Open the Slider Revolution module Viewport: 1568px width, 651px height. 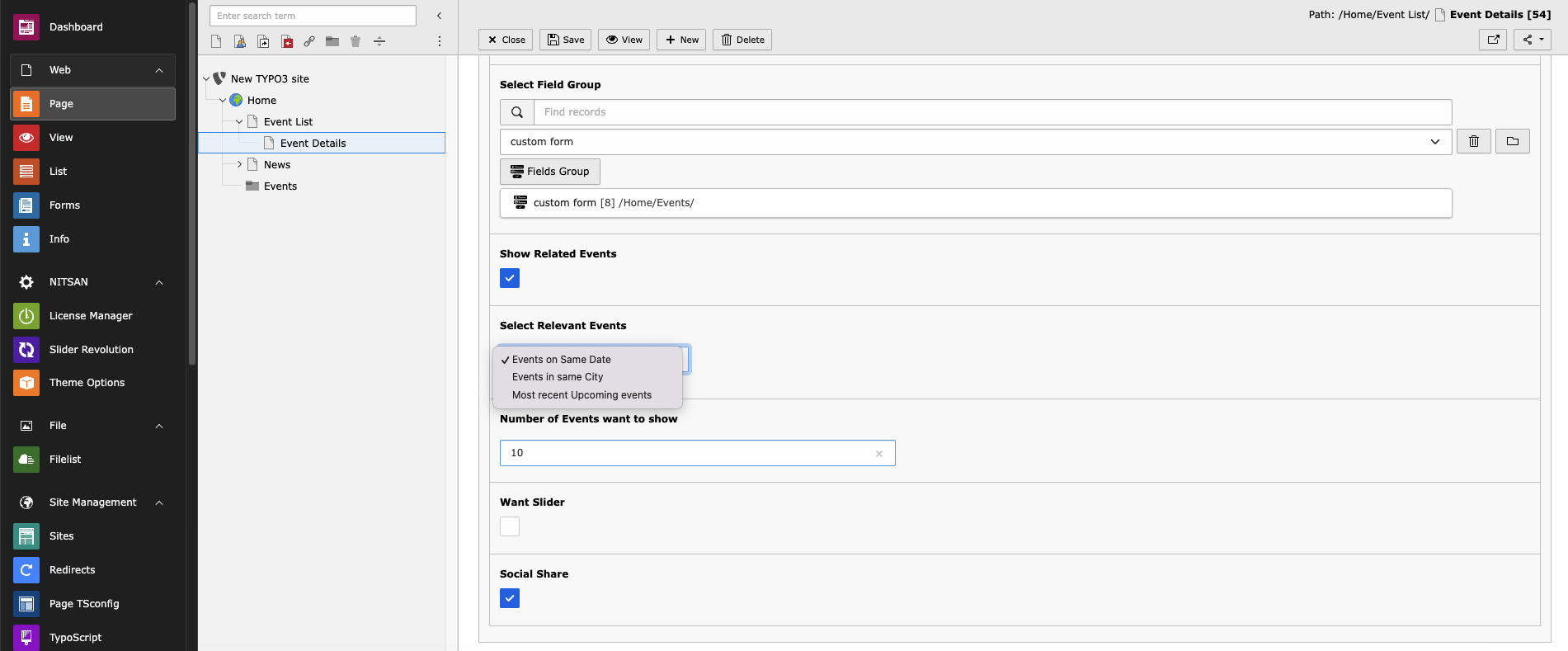tap(92, 349)
